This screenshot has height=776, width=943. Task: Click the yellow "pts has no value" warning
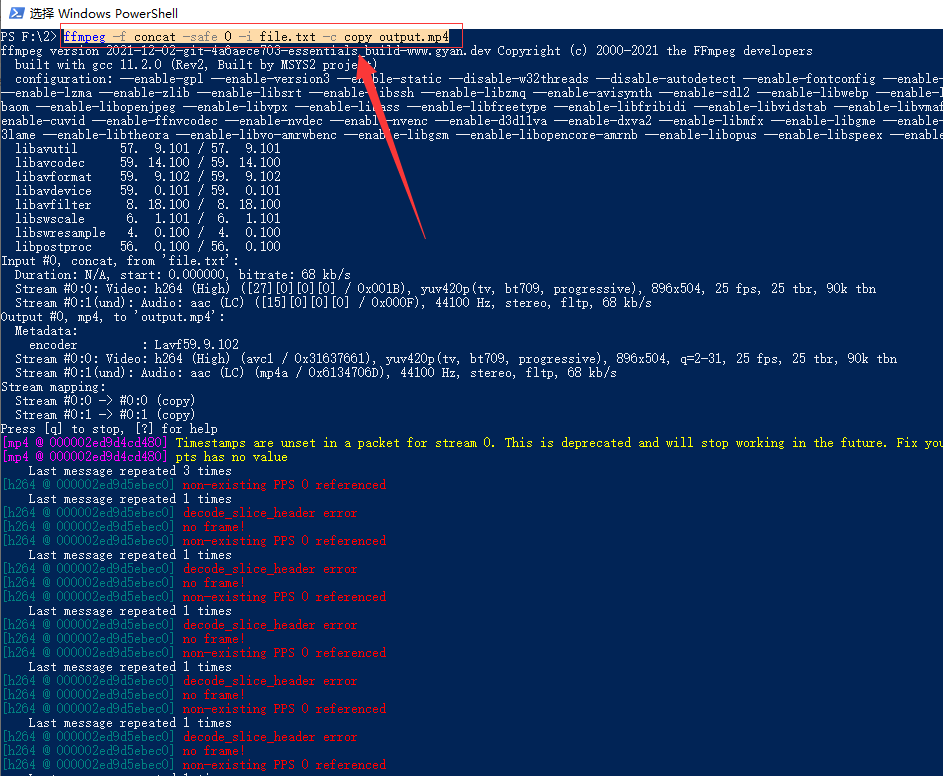pos(231,457)
